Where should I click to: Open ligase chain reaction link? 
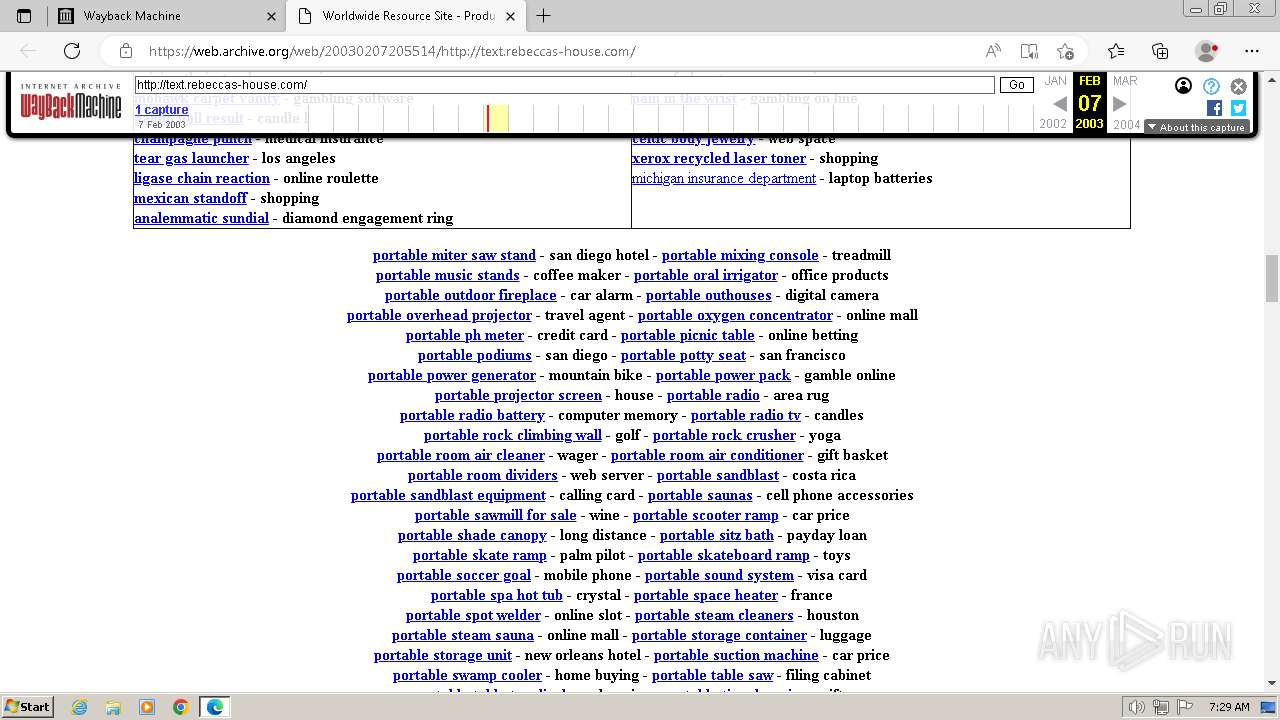click(202, 178)
